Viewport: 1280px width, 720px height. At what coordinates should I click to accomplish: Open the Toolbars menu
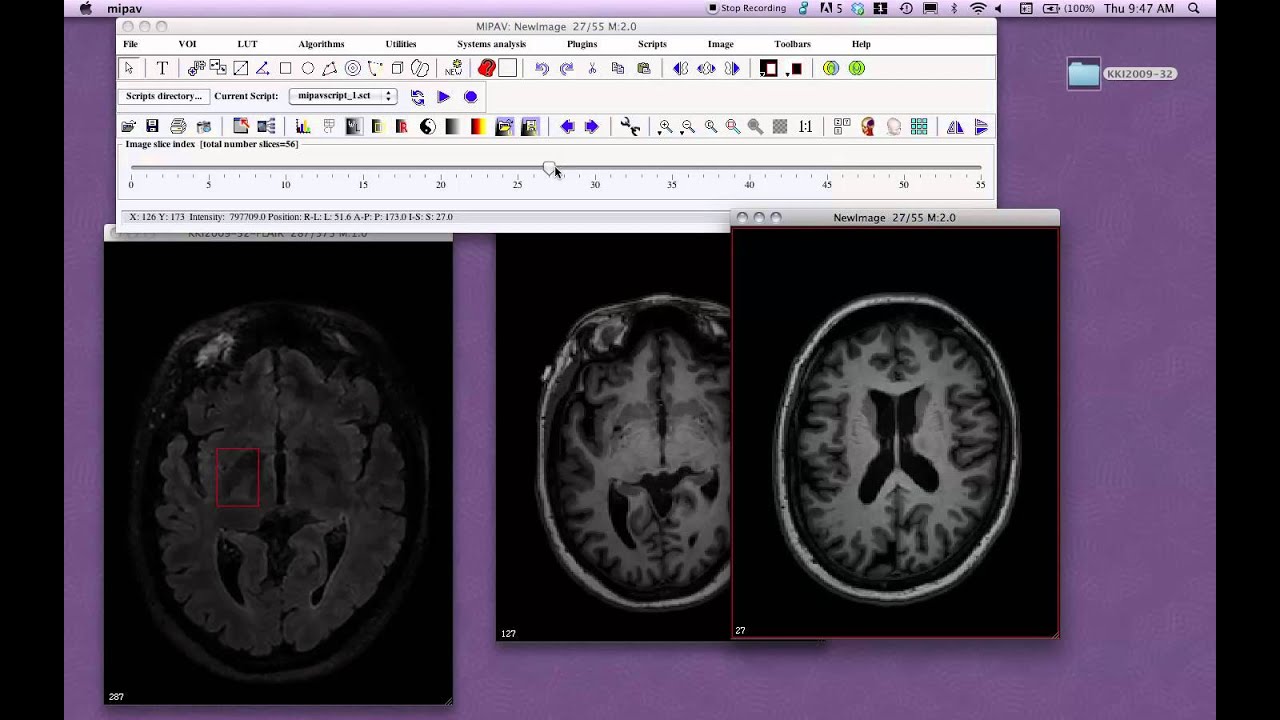click(792, 44)
